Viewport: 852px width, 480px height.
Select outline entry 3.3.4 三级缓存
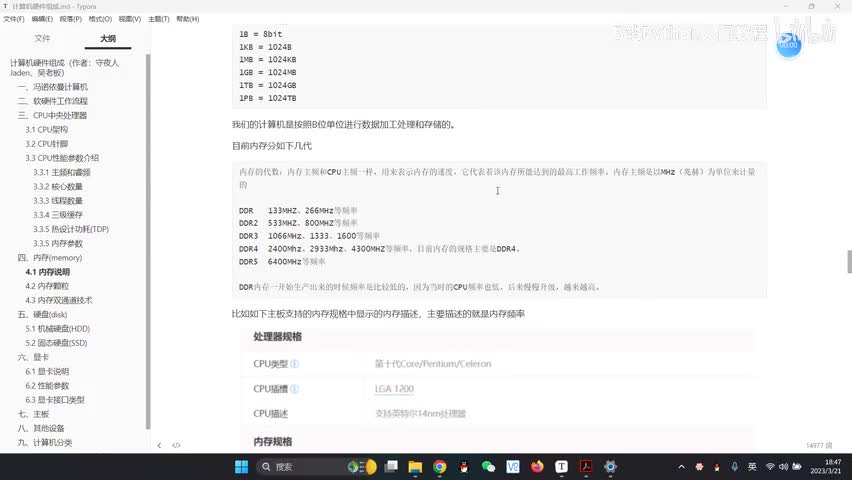coord(58,215)
